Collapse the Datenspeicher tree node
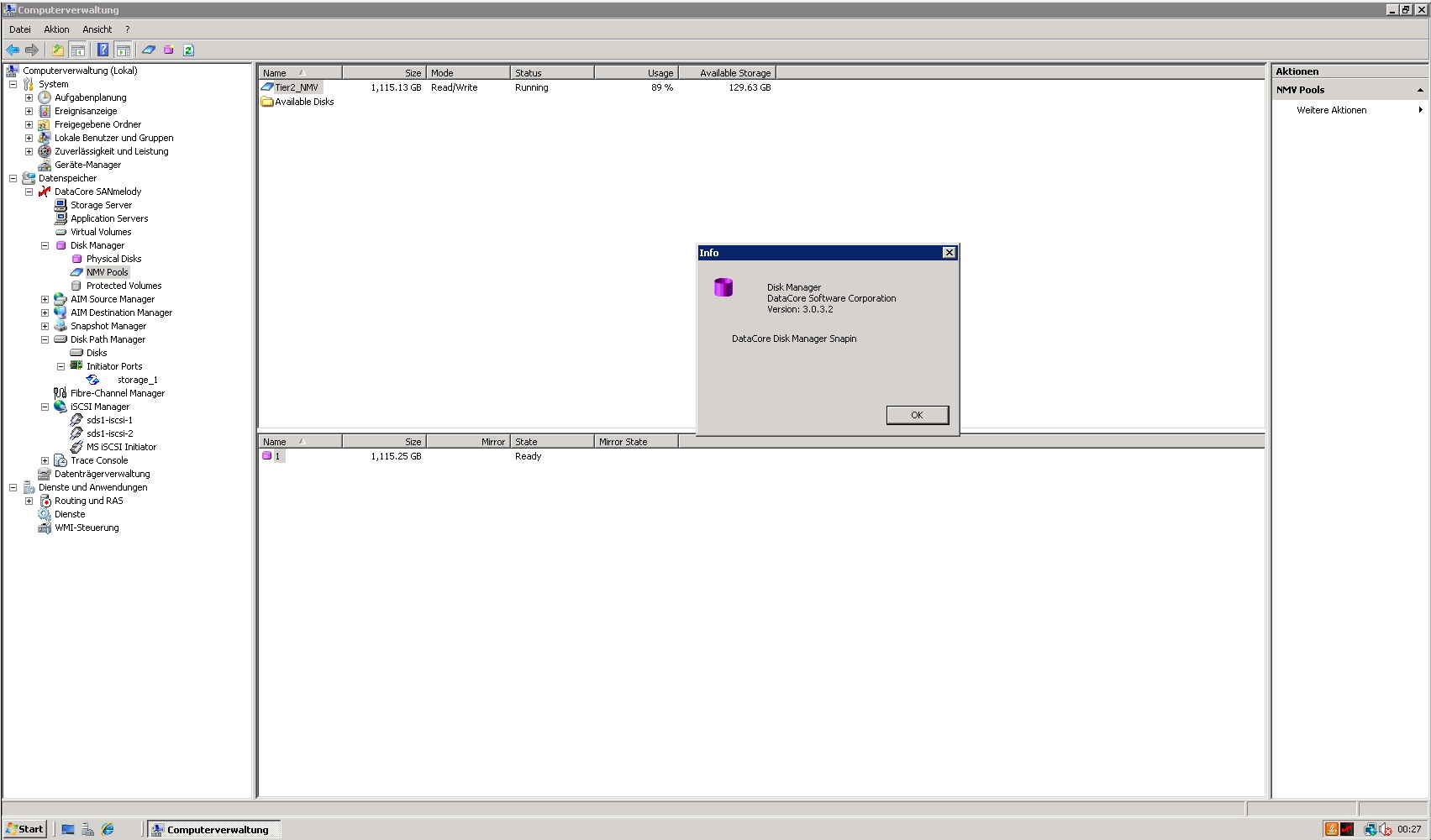This screenshot has width=1431, height=840. pos(13,178)
